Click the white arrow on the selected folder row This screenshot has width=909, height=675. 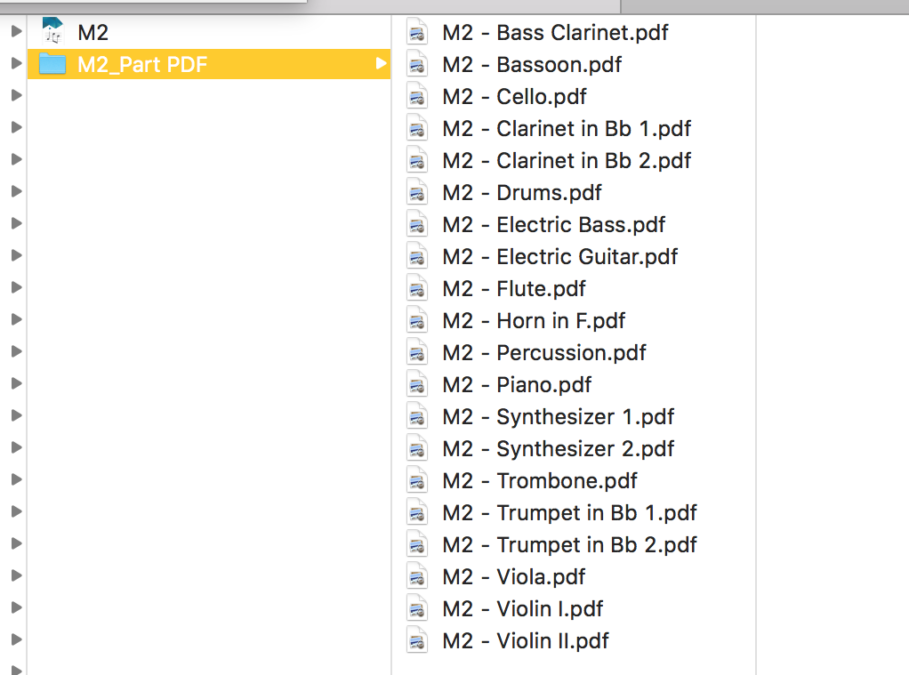point(381,63)
